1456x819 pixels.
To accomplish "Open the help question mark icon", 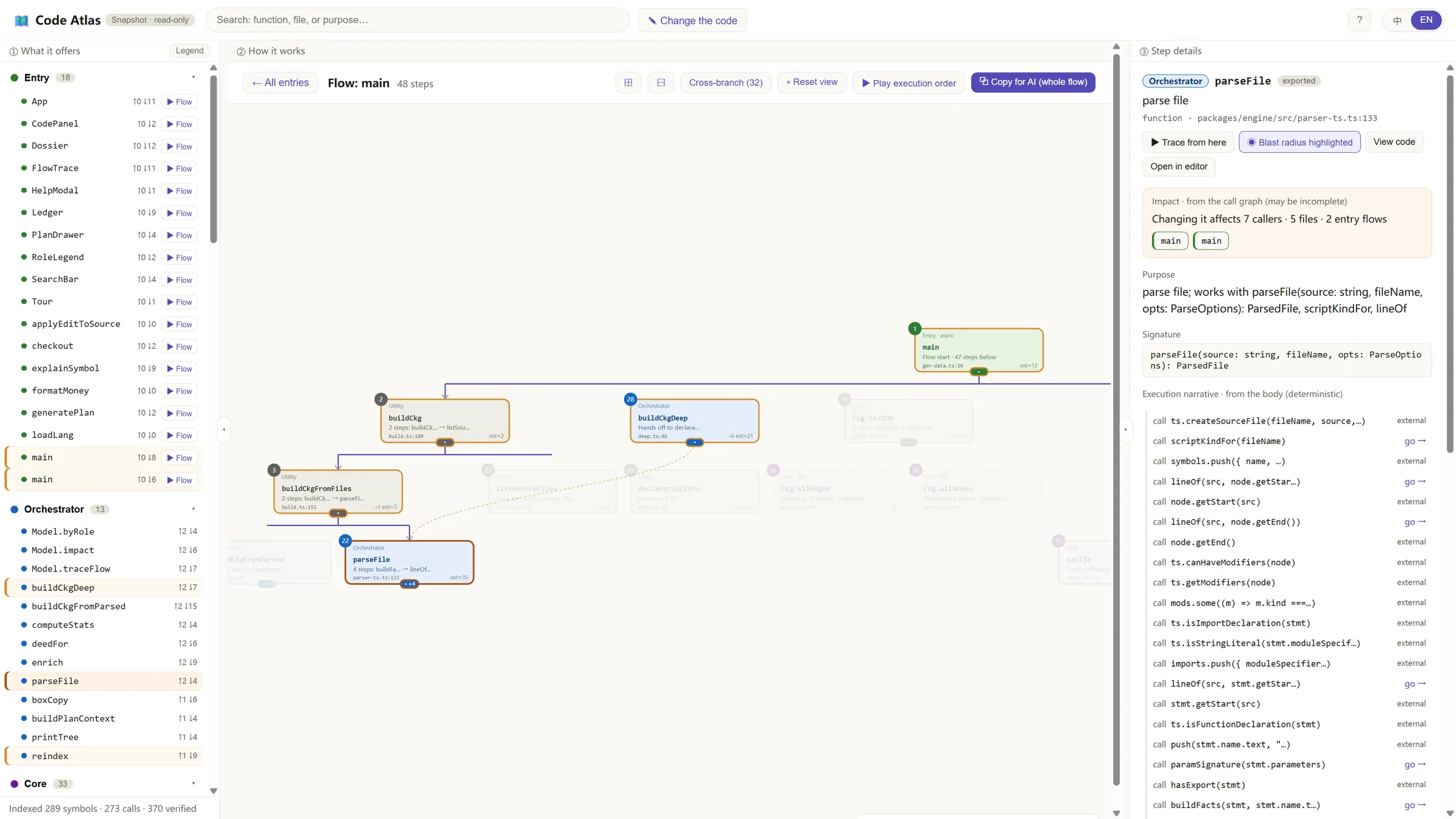I will (1360, 20).
